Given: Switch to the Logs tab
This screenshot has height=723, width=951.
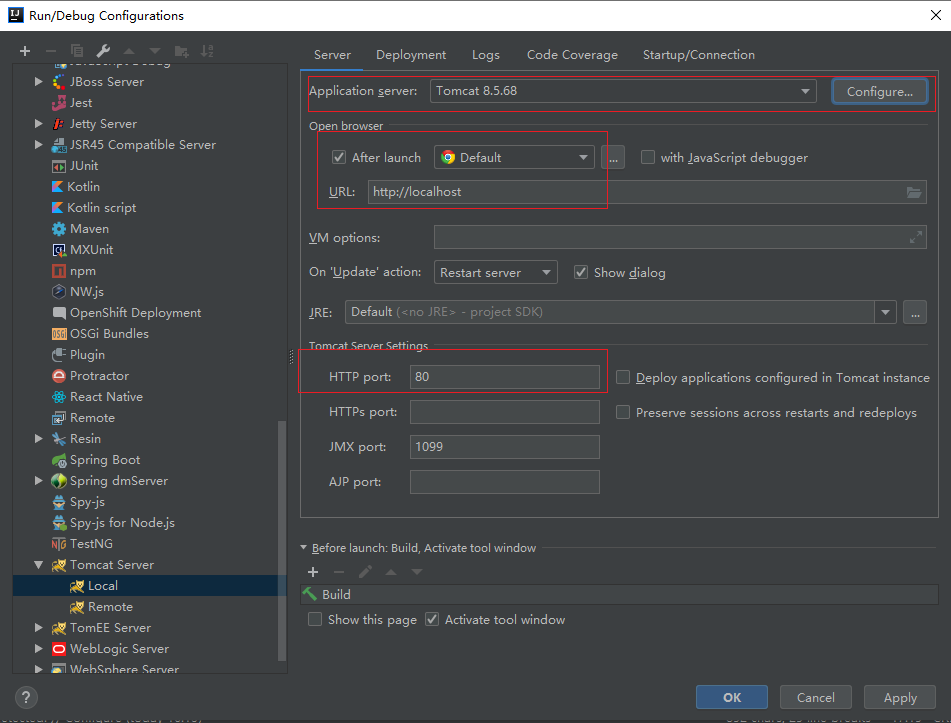Looking at the screenshot, I should click(486, 55).
